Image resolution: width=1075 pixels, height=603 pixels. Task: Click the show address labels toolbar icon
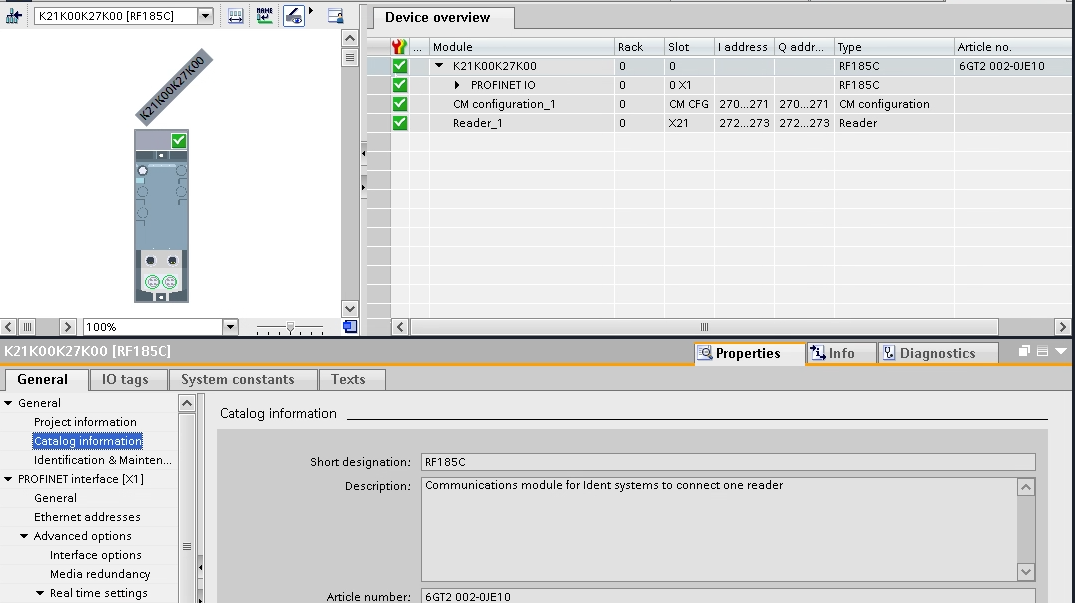pyautogui.click(x=235, y=16)
